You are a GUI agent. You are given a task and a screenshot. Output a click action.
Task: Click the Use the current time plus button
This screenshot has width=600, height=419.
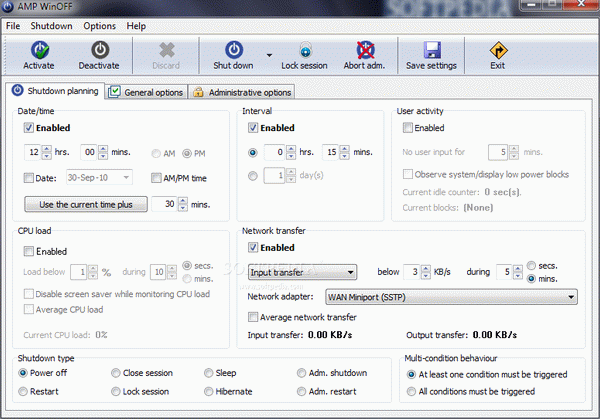(x=86, y=204)
